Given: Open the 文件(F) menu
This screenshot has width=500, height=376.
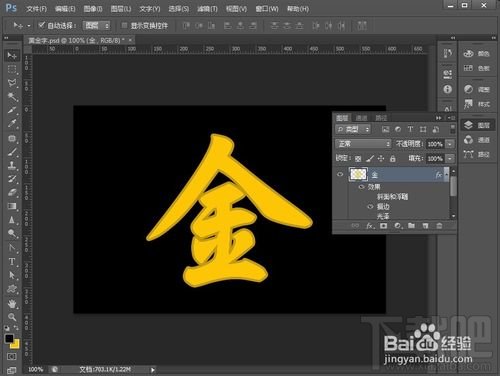Looking at the screenshot, I should (x=36, y=9).
